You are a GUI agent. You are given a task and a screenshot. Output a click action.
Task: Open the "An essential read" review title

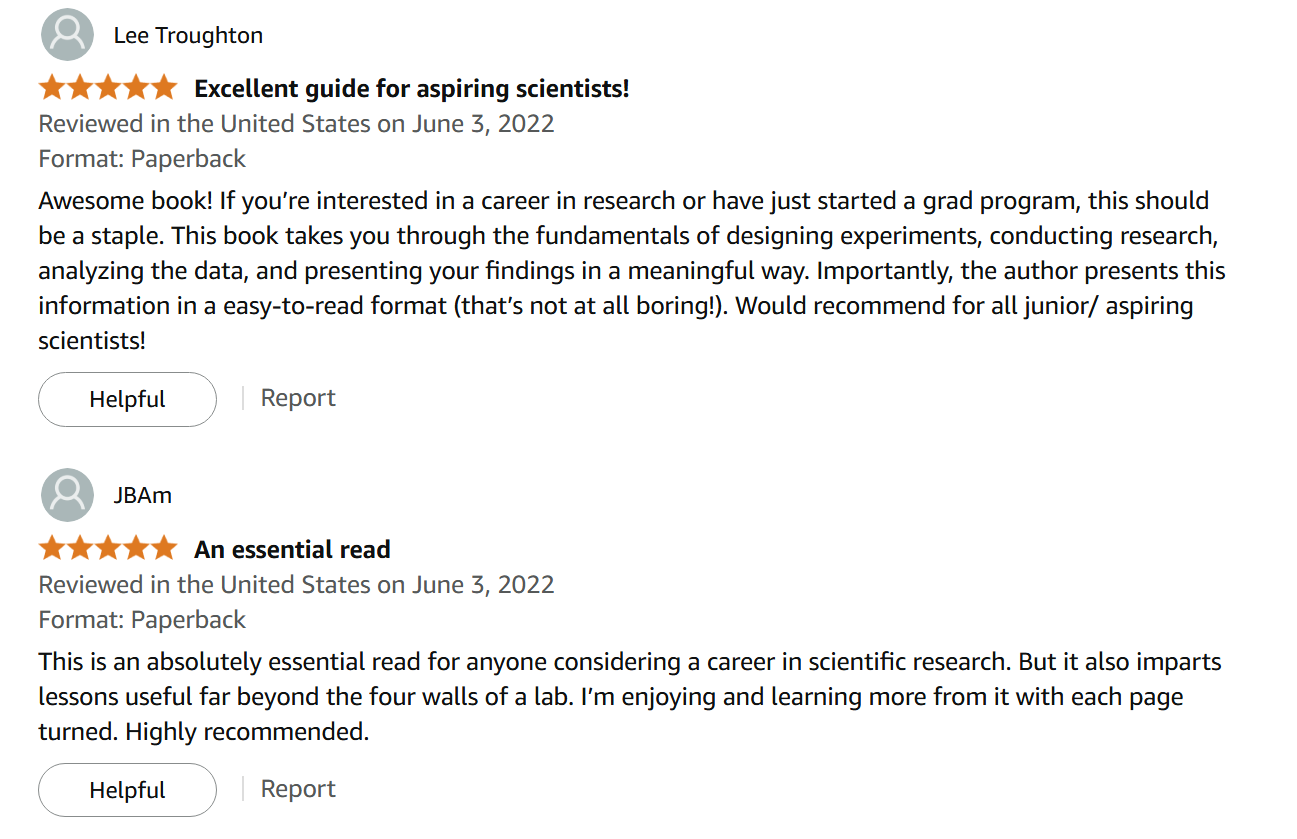coord(292,550)
